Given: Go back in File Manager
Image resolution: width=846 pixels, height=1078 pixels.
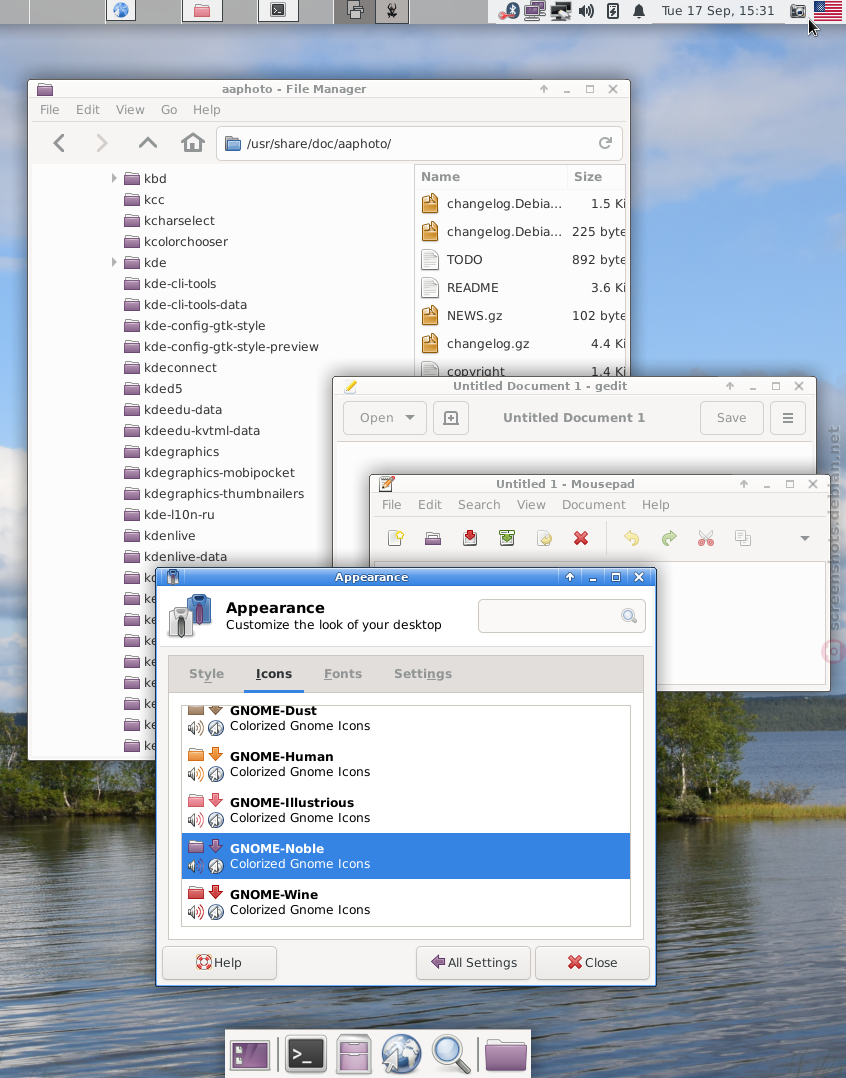Looking at the screenshot, I should [x=59, y=143].
